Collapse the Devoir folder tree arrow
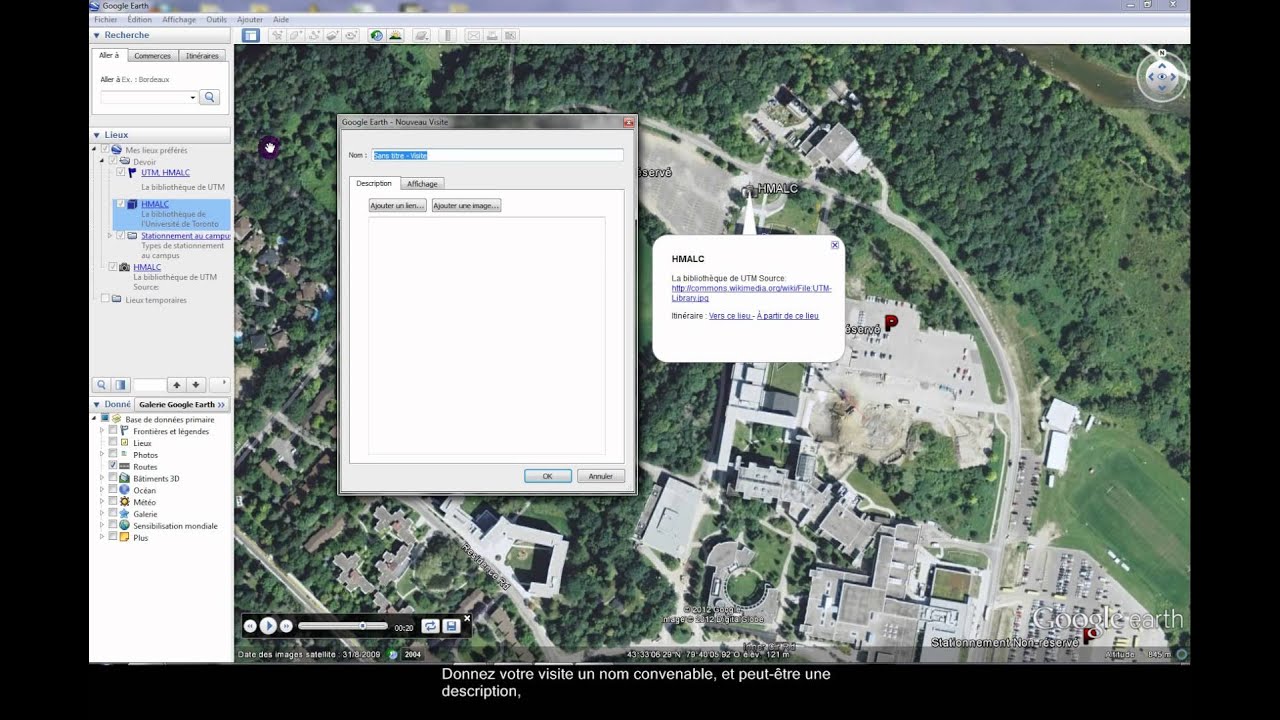1280x720 pixels. coord(102,161)
